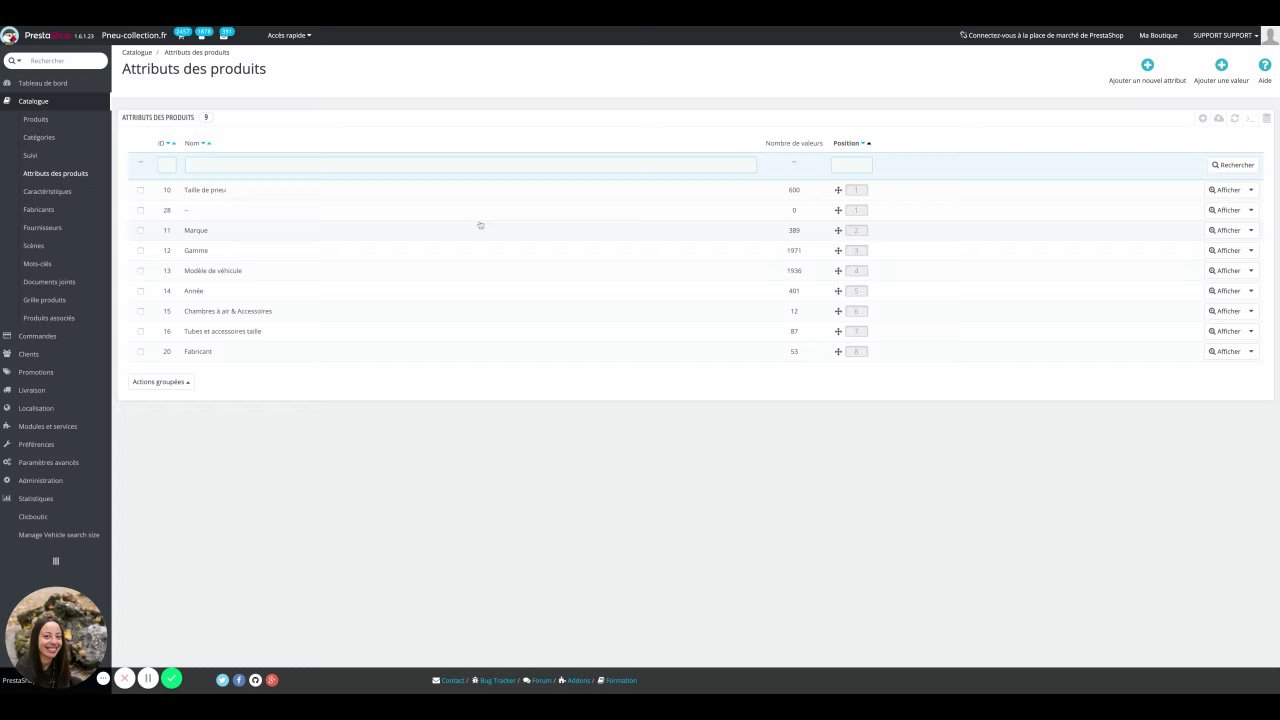Tick the checkbox for attribute ID 28
The image size is (1280, 720).
pyautogui.click(x=140, y=210)
